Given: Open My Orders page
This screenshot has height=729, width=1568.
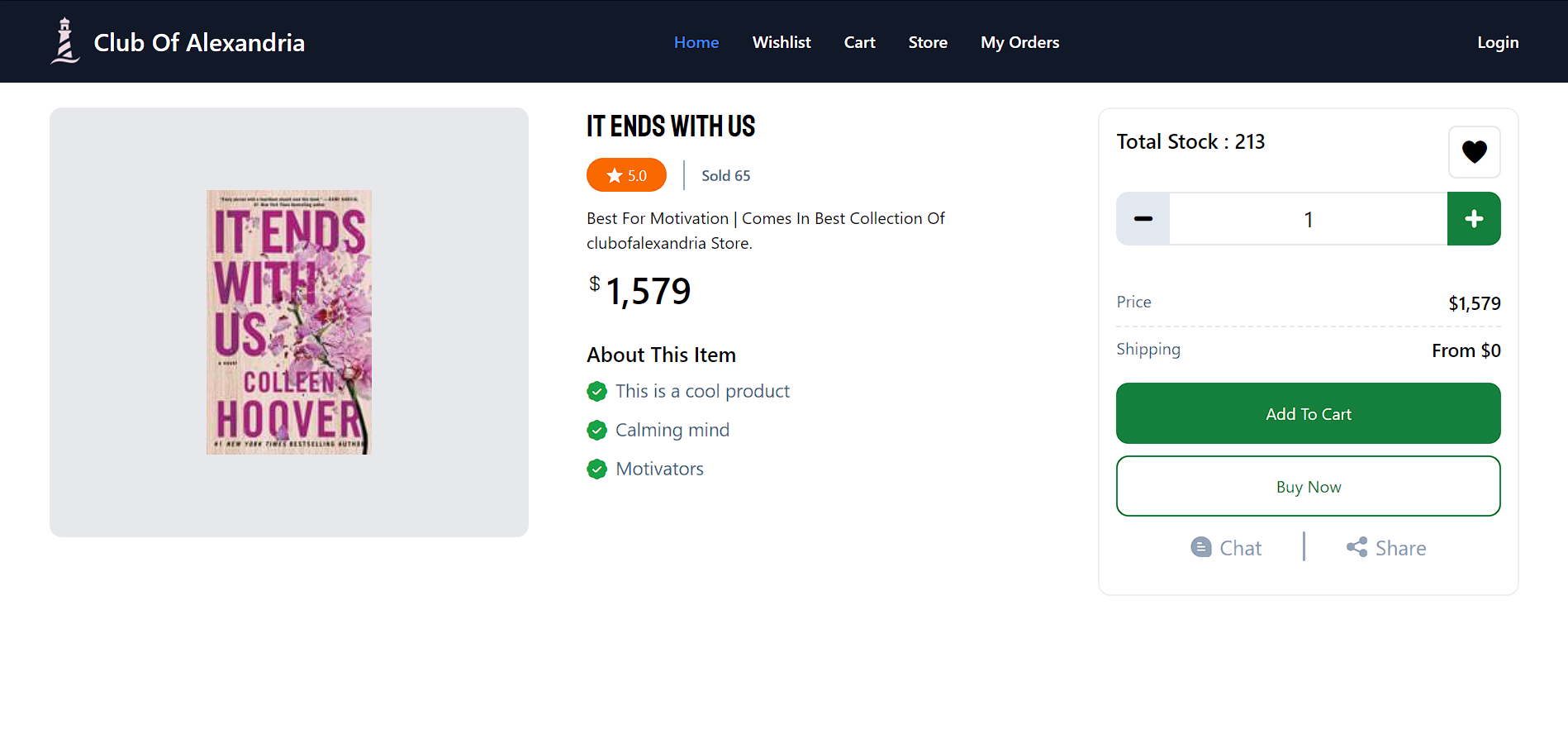Looking at the screenshot, I should [1019, 42].
